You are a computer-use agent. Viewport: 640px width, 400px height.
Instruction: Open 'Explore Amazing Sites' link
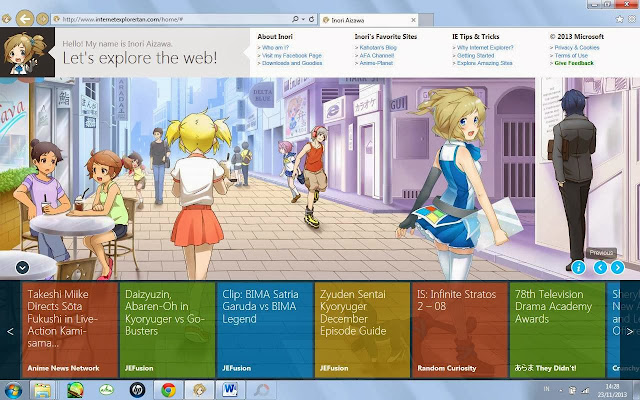(484, 63)
